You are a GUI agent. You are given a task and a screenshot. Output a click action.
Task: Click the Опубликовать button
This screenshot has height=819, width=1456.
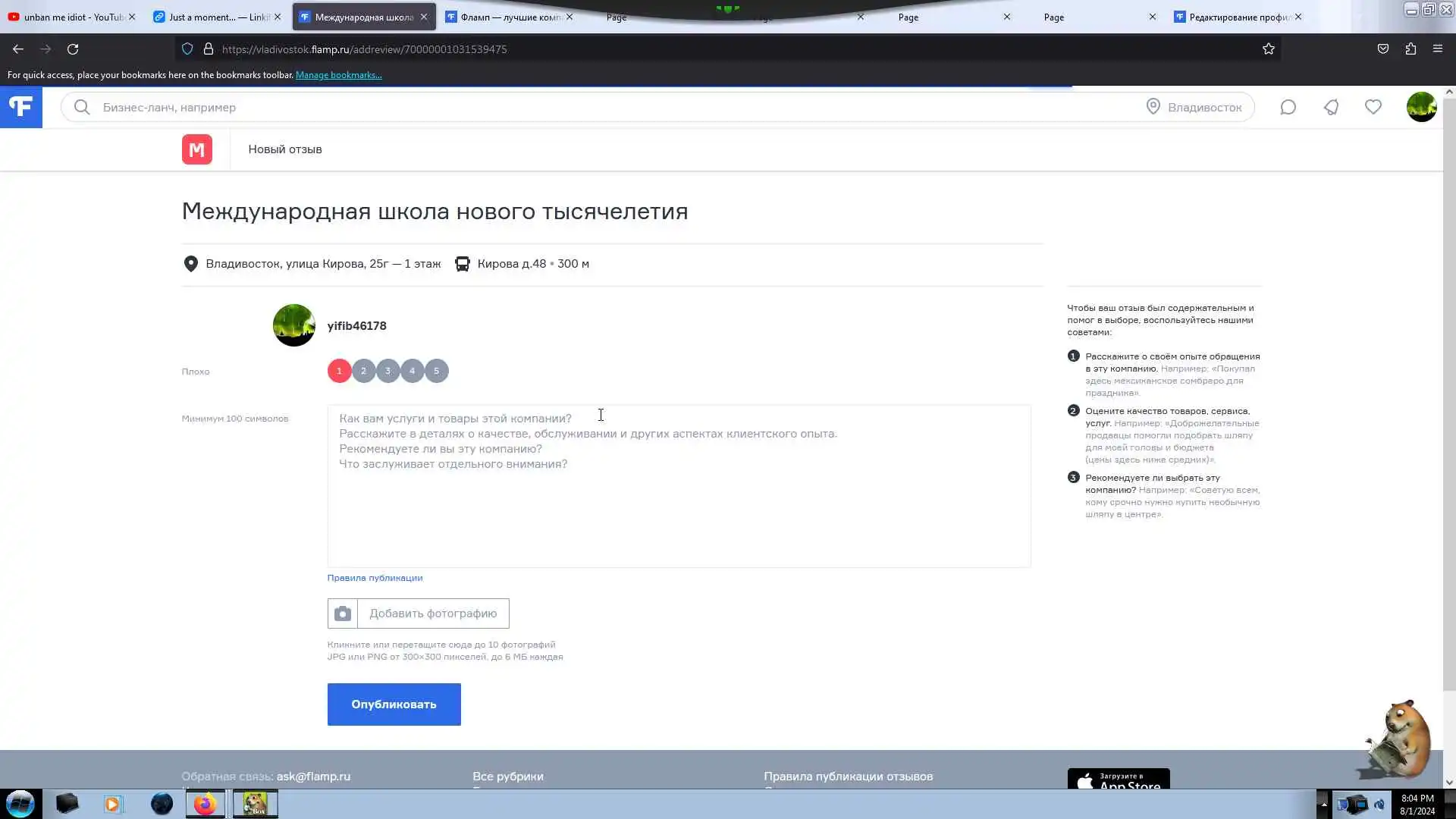394,704
